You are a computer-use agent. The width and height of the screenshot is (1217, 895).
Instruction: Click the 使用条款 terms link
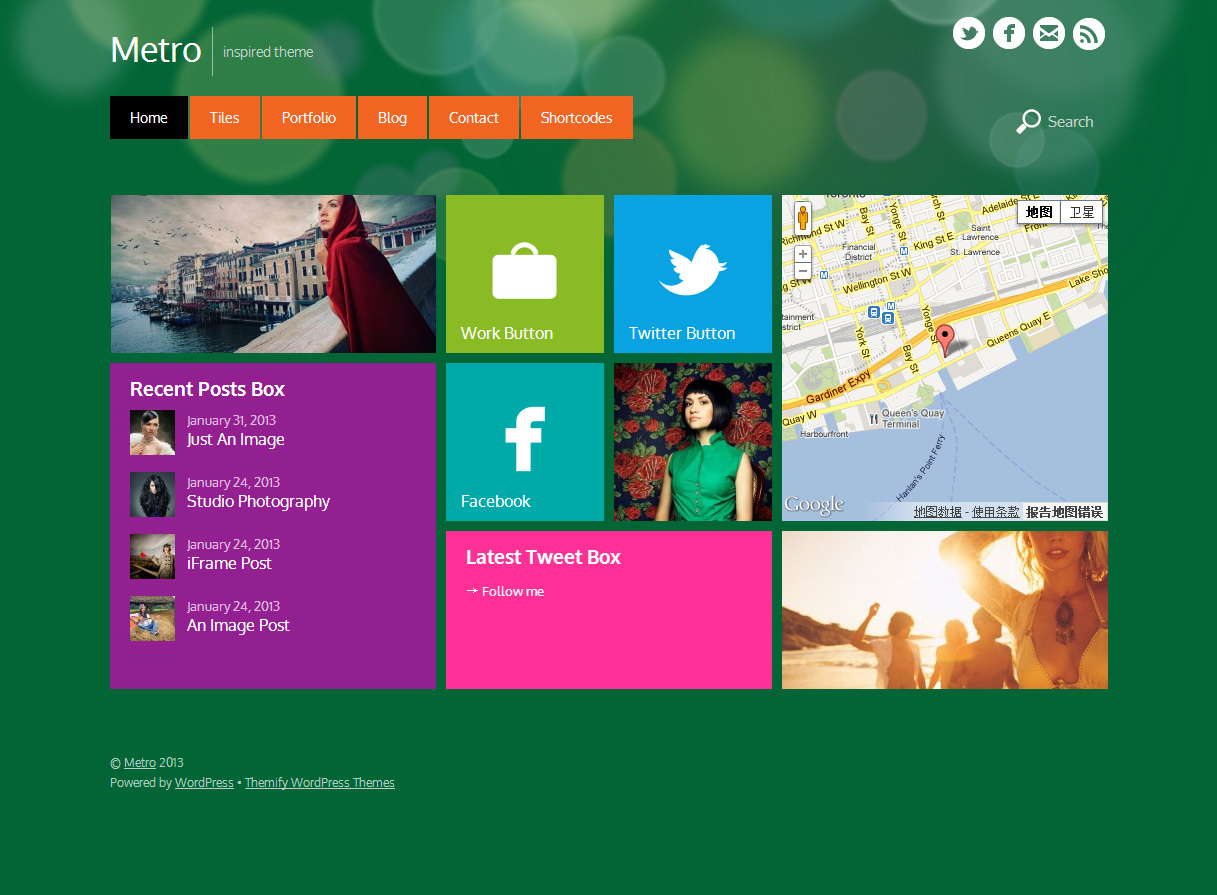[996, 512]
